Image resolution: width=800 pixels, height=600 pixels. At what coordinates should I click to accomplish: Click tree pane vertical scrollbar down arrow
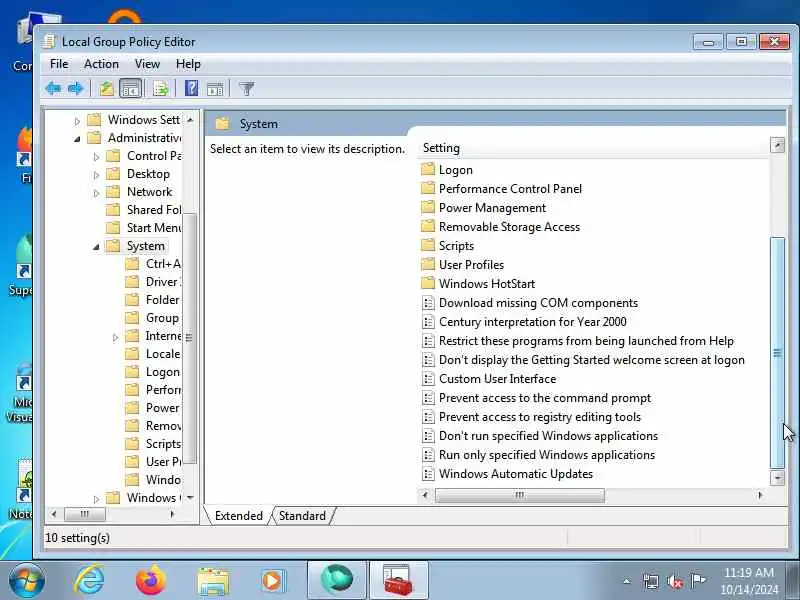190,497
